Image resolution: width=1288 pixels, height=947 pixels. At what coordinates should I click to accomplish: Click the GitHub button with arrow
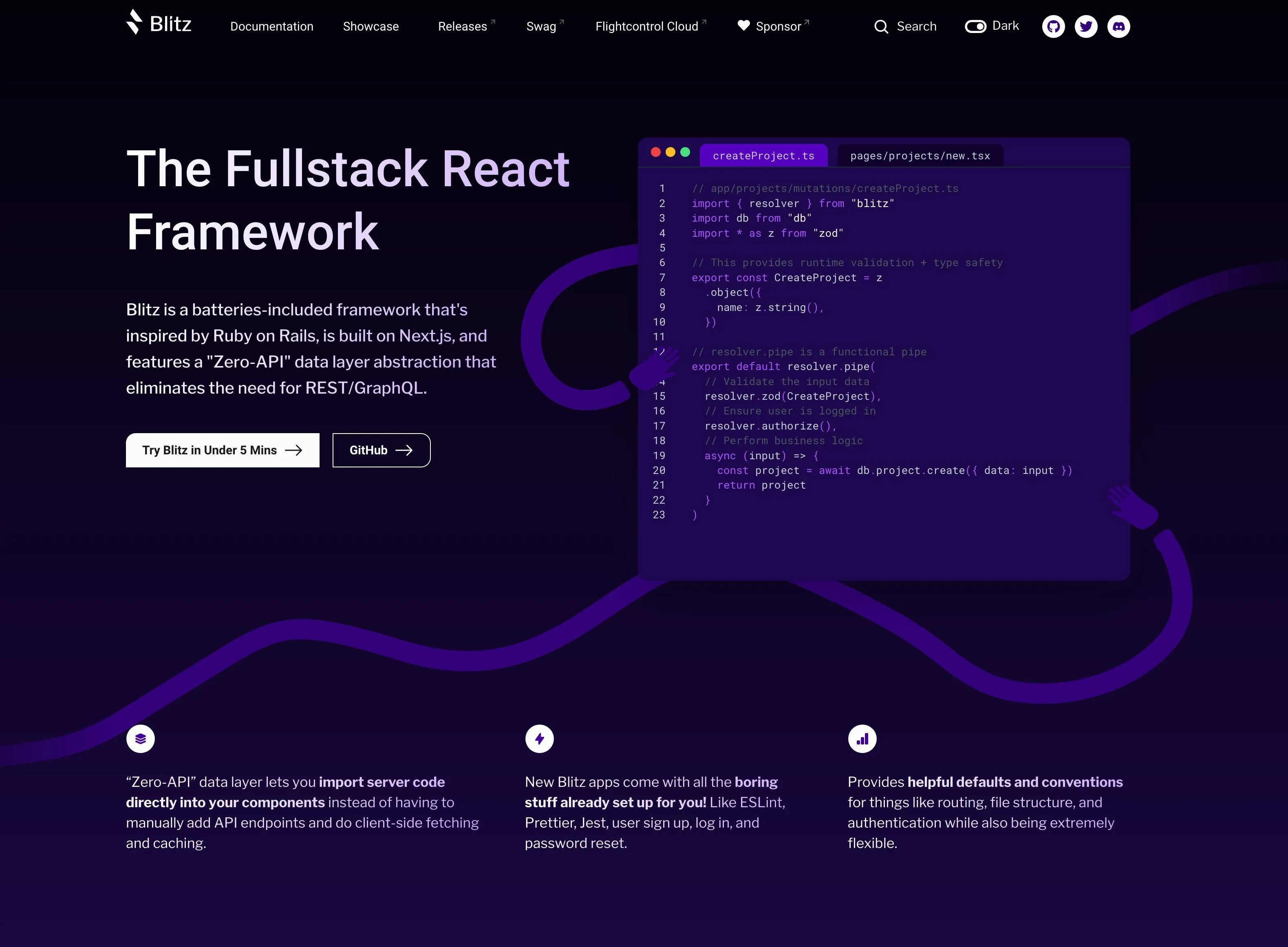coord(382,450)
